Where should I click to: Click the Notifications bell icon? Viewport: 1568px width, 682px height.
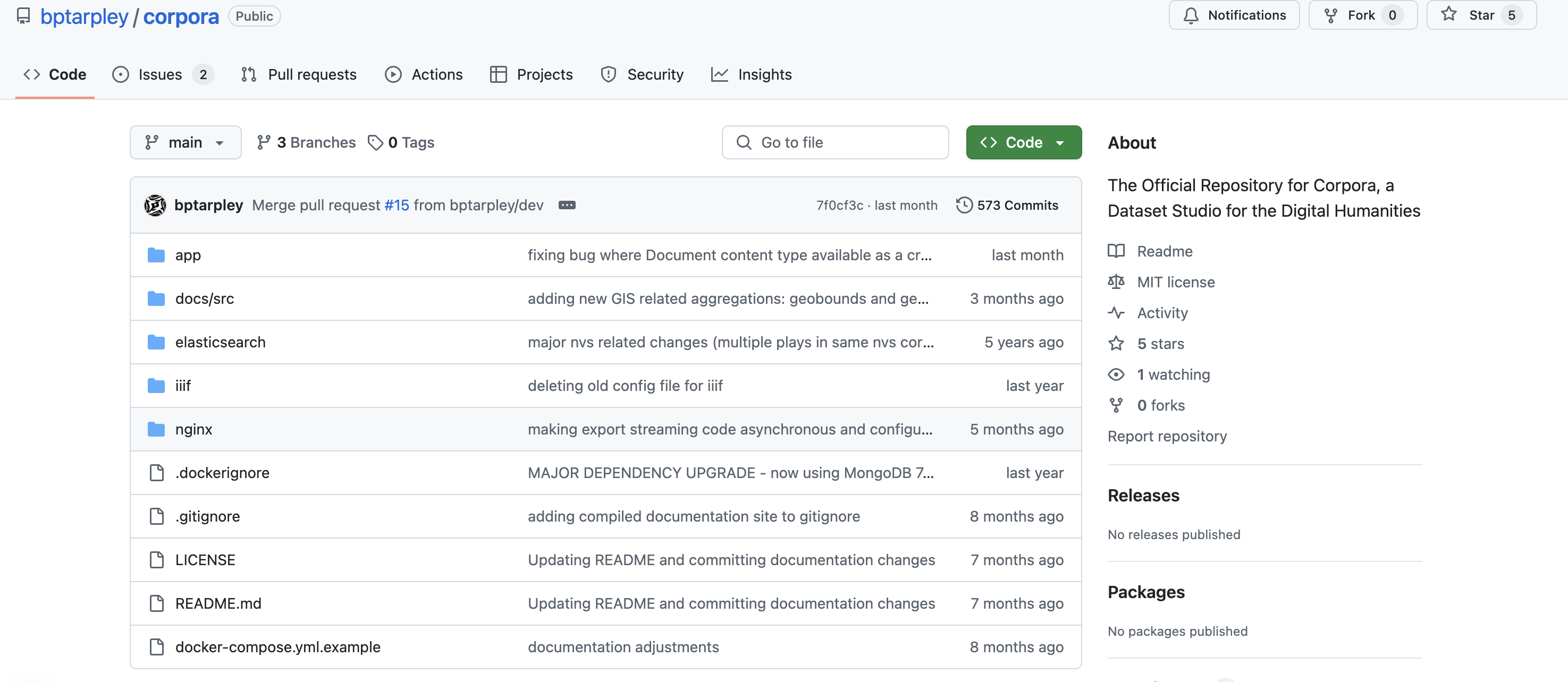1191,15
